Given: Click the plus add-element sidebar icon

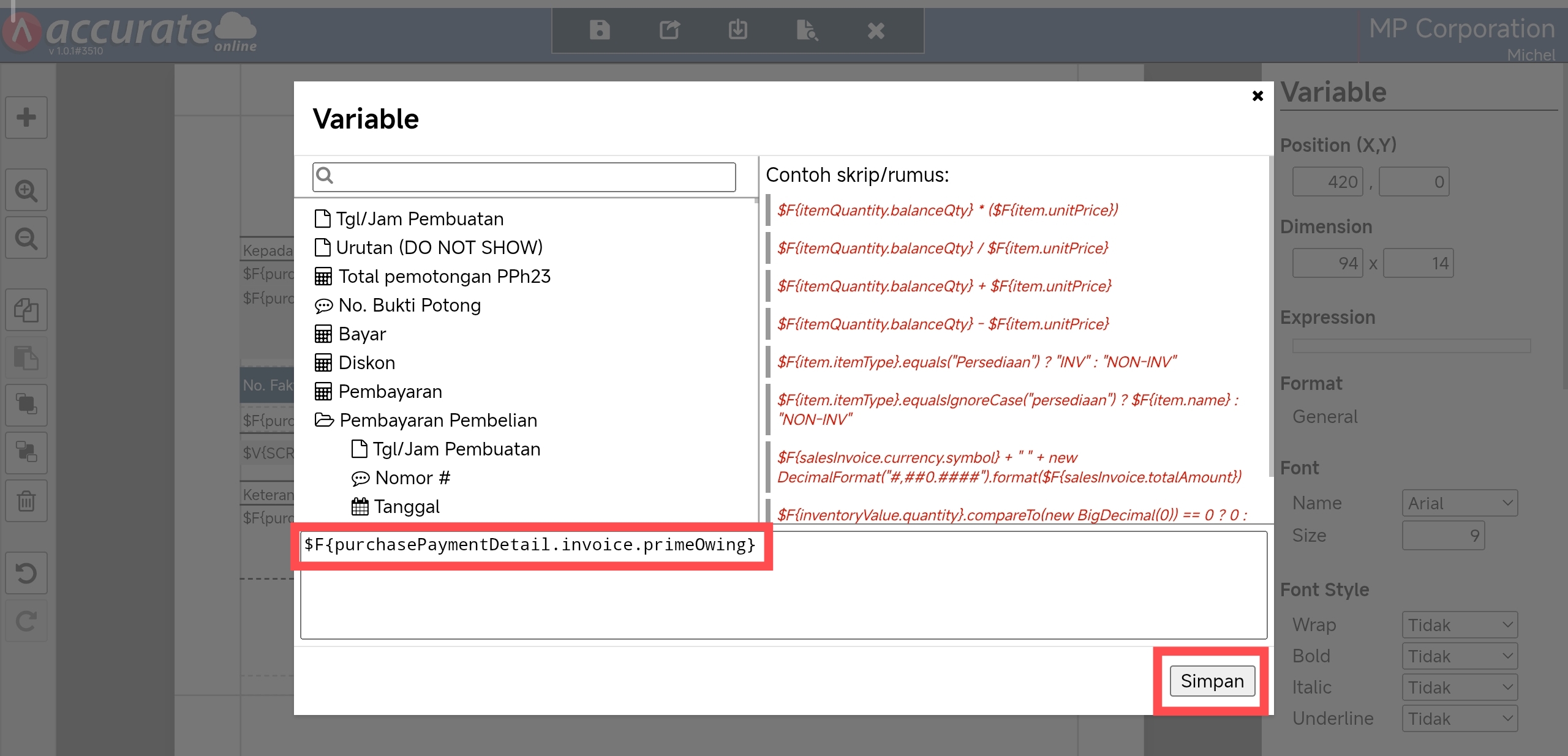Looking at the screenshot, I should point(26,117).
